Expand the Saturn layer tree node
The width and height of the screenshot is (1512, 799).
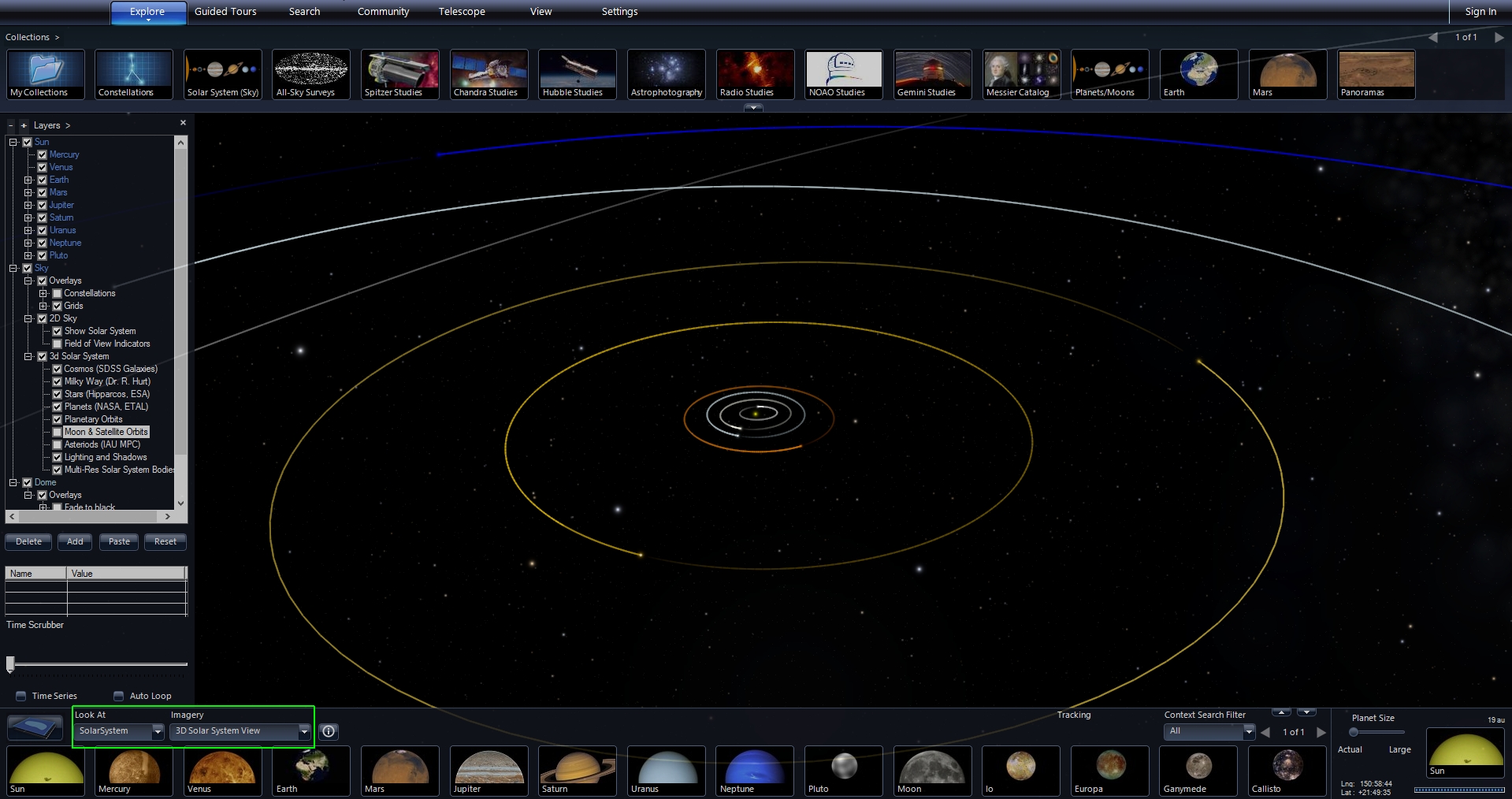[x=28, y=217]
